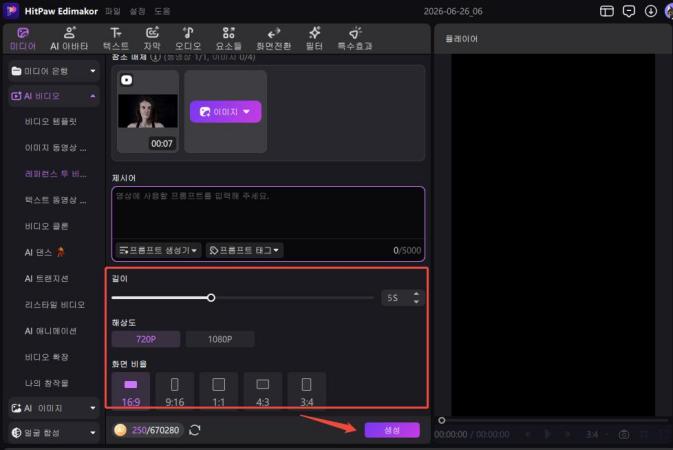Click the length slider handle

211,298
